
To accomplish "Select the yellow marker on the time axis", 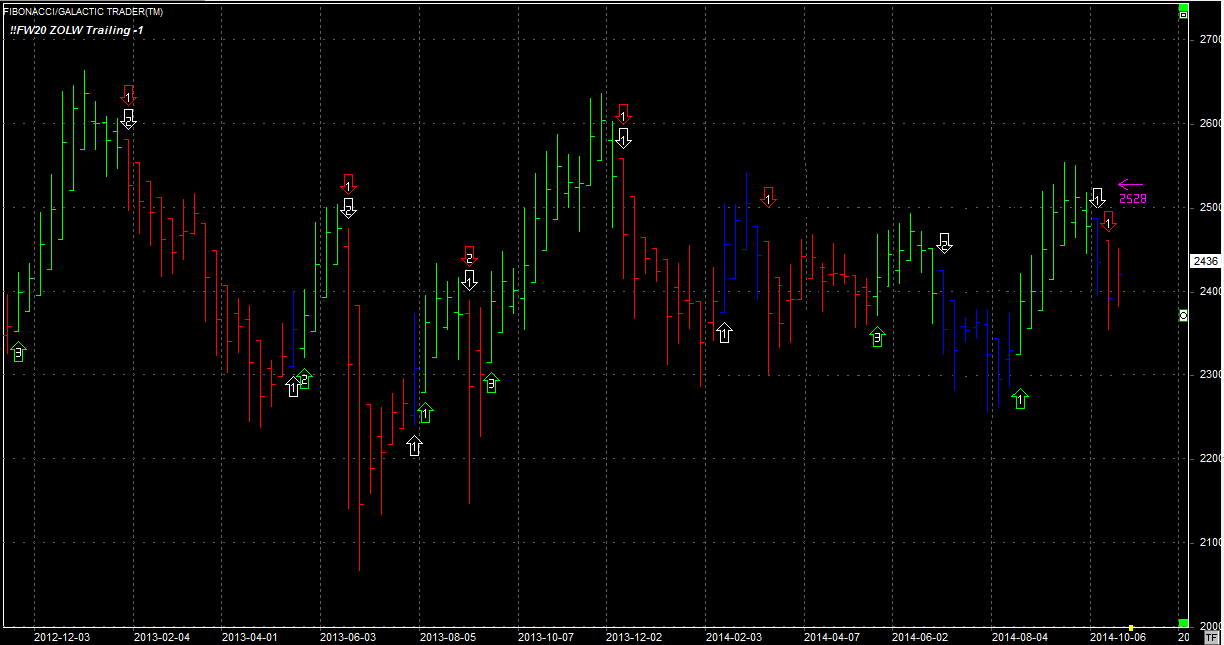I will [x=1131, y=627].
